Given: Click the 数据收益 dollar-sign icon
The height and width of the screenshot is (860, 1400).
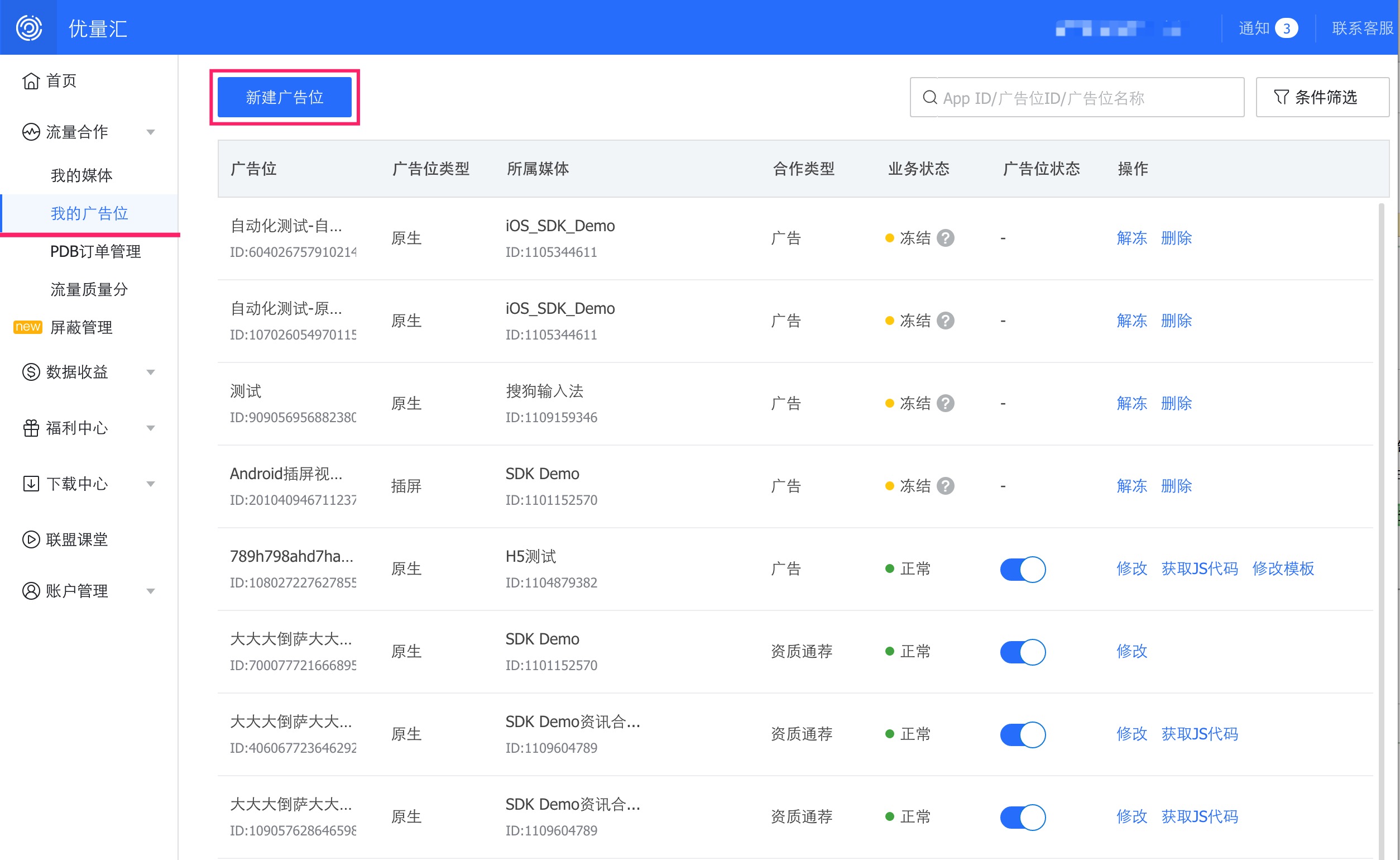Looking at the screenshot, I should pyautogui.click(x=31, y=372).
